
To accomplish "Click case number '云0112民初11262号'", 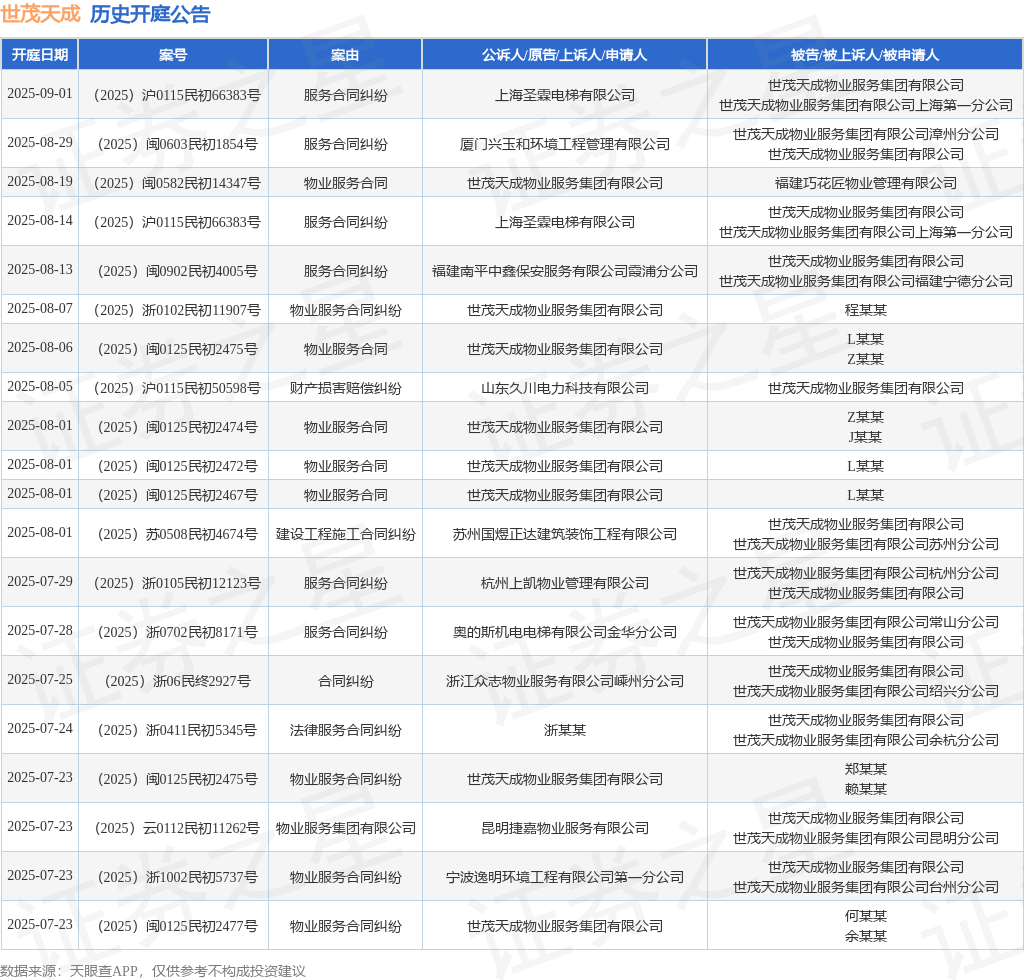I will pyautogui.click(x=201, y=828).
